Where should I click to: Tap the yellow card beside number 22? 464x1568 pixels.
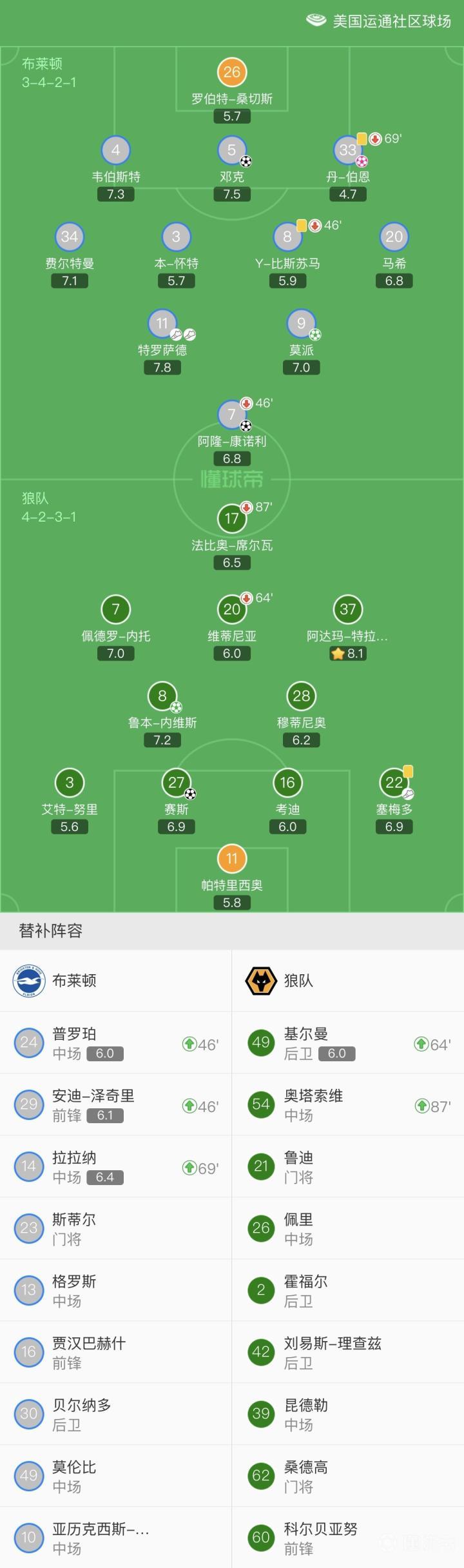(x=408, y=771)
